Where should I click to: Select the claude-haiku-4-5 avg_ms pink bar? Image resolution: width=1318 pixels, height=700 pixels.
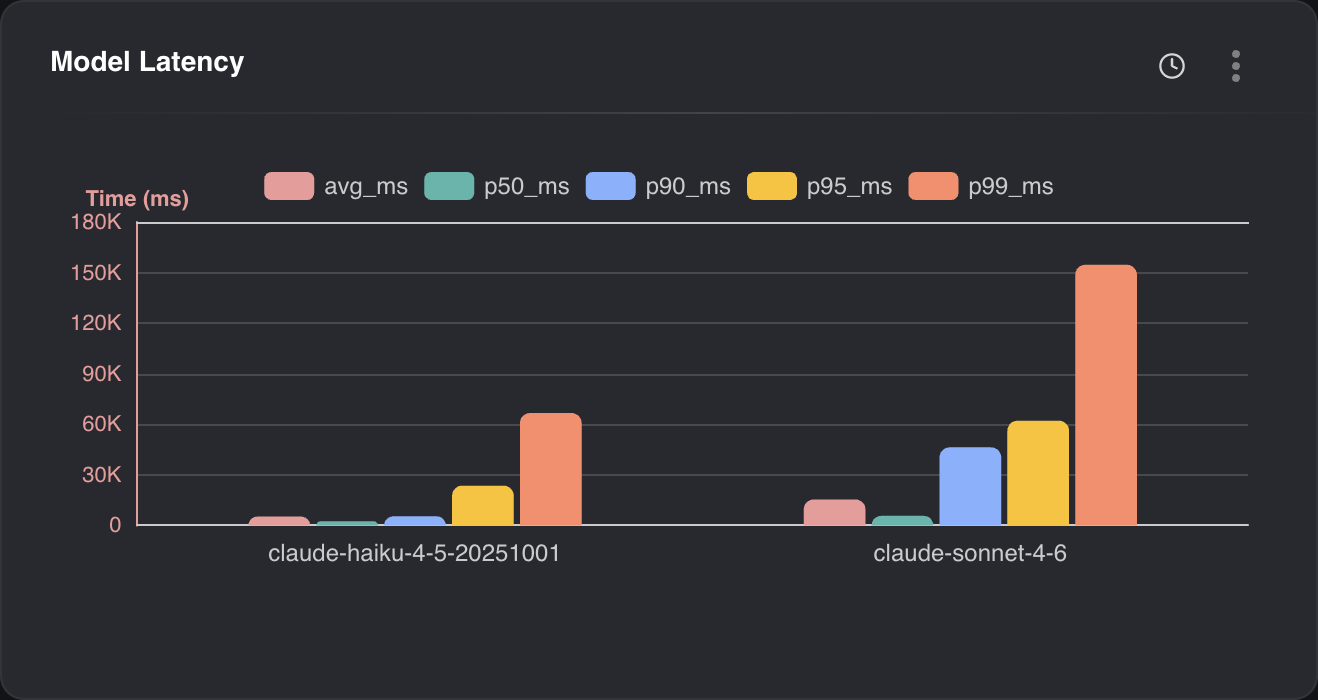click(279, 521)
